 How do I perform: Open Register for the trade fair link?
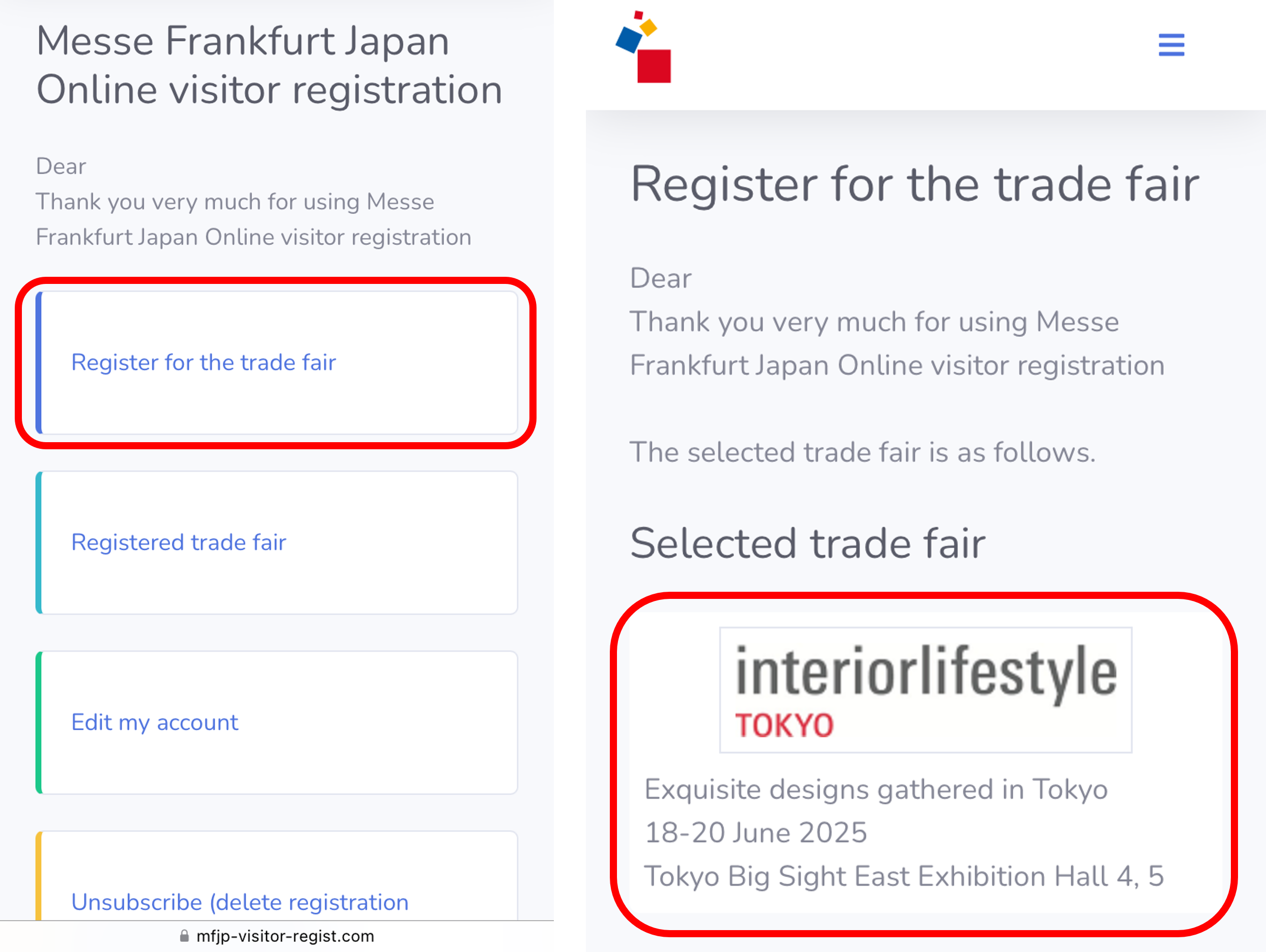[203, 363]
